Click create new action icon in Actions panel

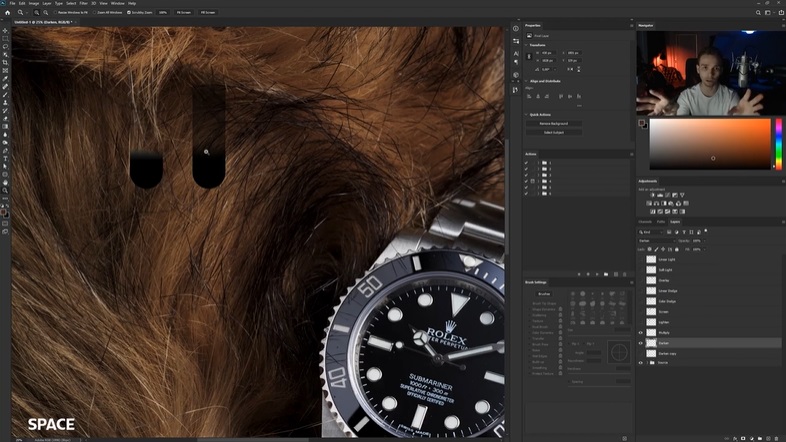coord(616,274)
